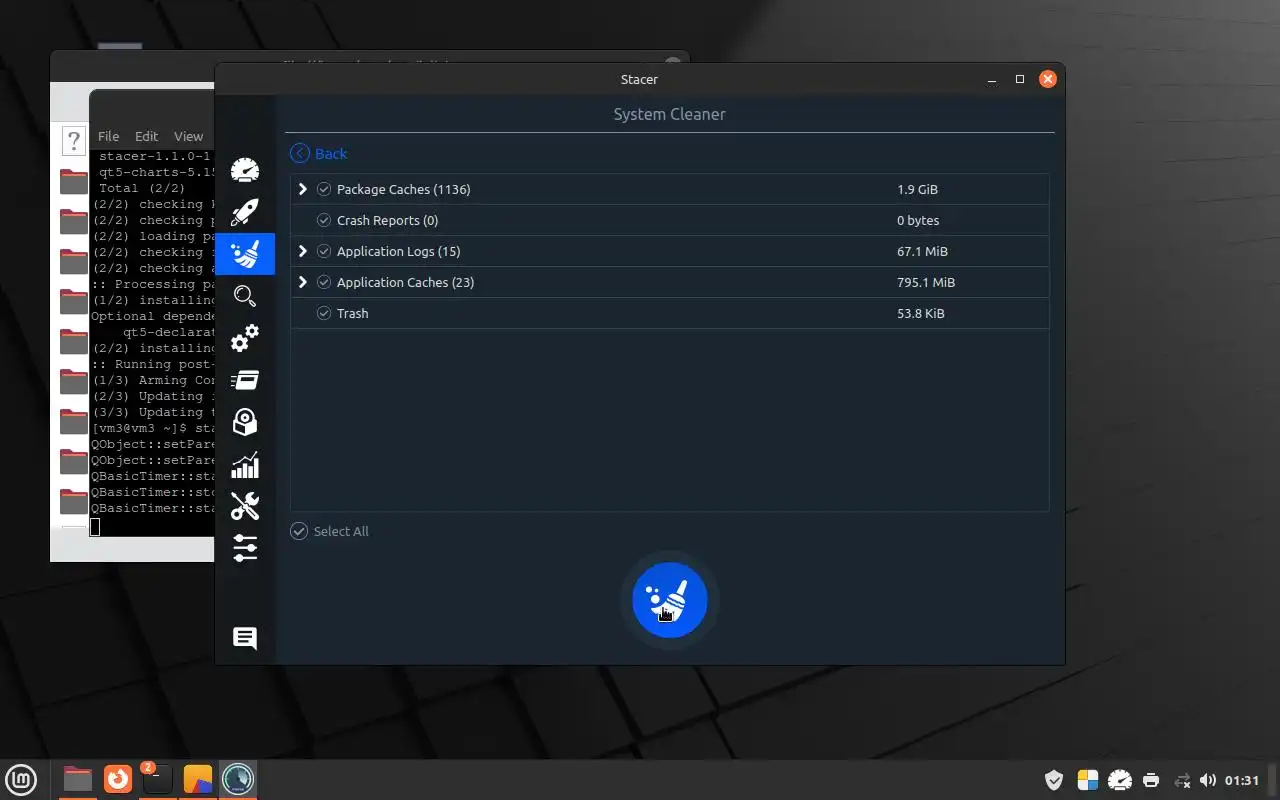Click the large blue Clean broom button
This screenshot has height=800, width=1280.
click(x=670, y=600)
